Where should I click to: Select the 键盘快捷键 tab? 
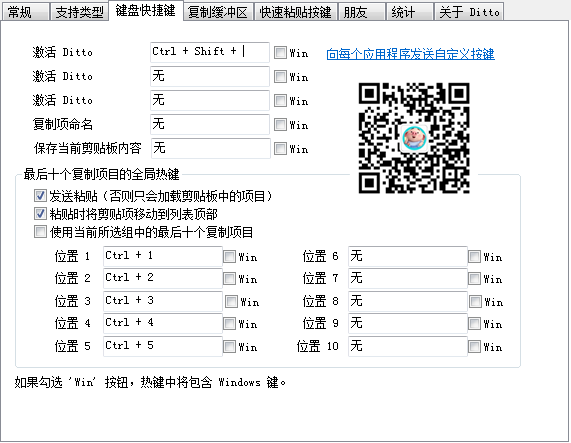[x=146, y=11]
